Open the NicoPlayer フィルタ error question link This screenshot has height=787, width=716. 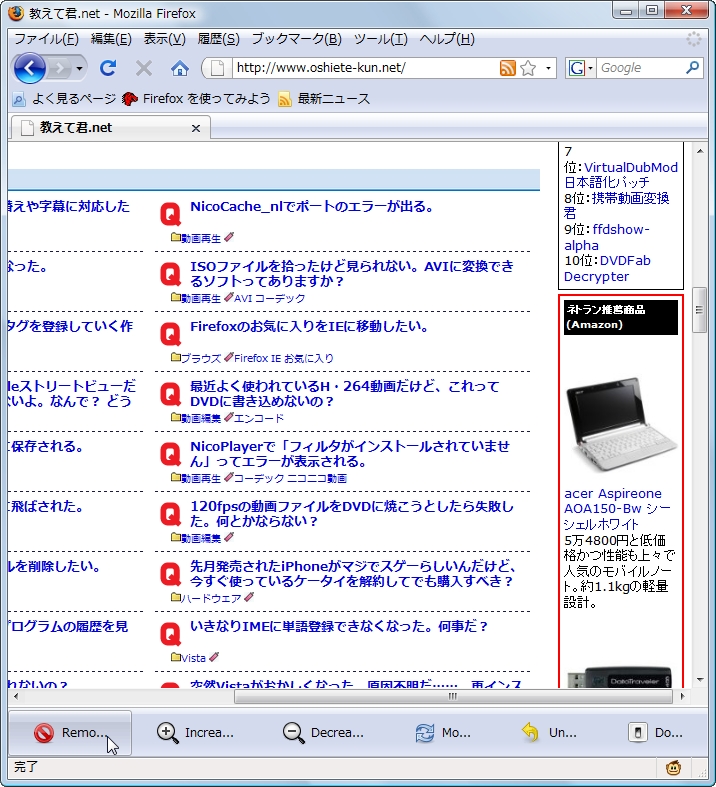(350, 454)
